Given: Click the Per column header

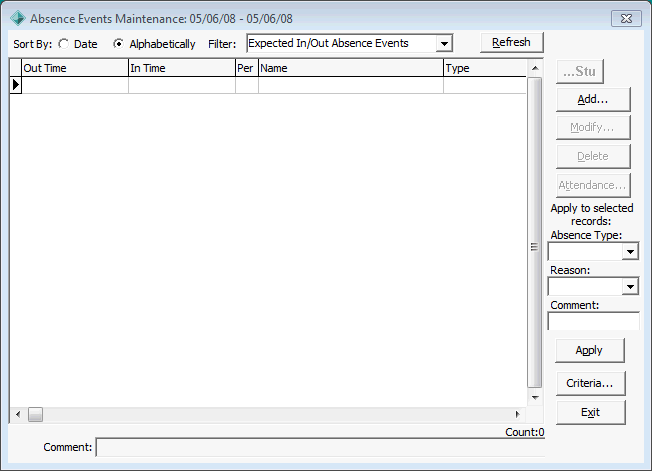Looking at the screenshot, I should click(247, 68).
